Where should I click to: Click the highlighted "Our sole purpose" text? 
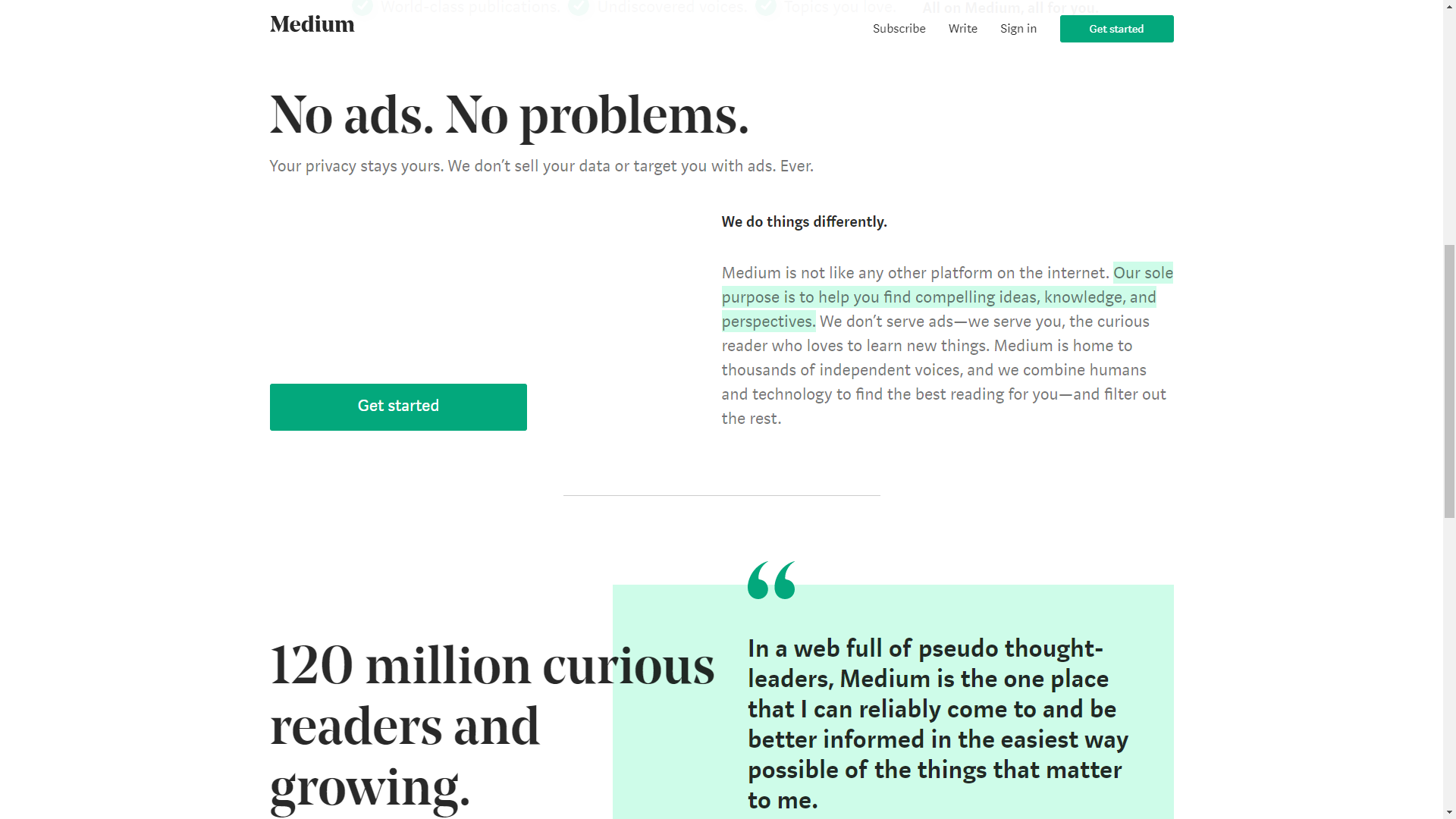[x=938, y=297]
